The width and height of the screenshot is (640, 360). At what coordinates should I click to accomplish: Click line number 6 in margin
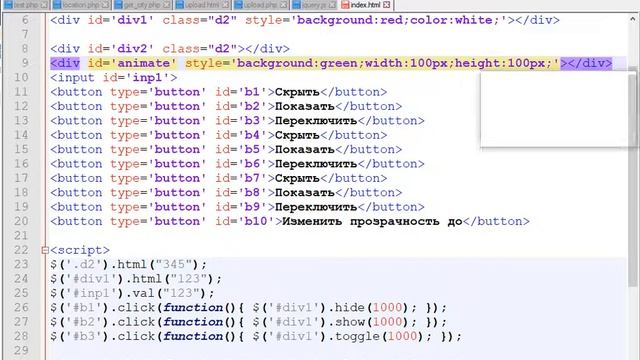point(25,20)
